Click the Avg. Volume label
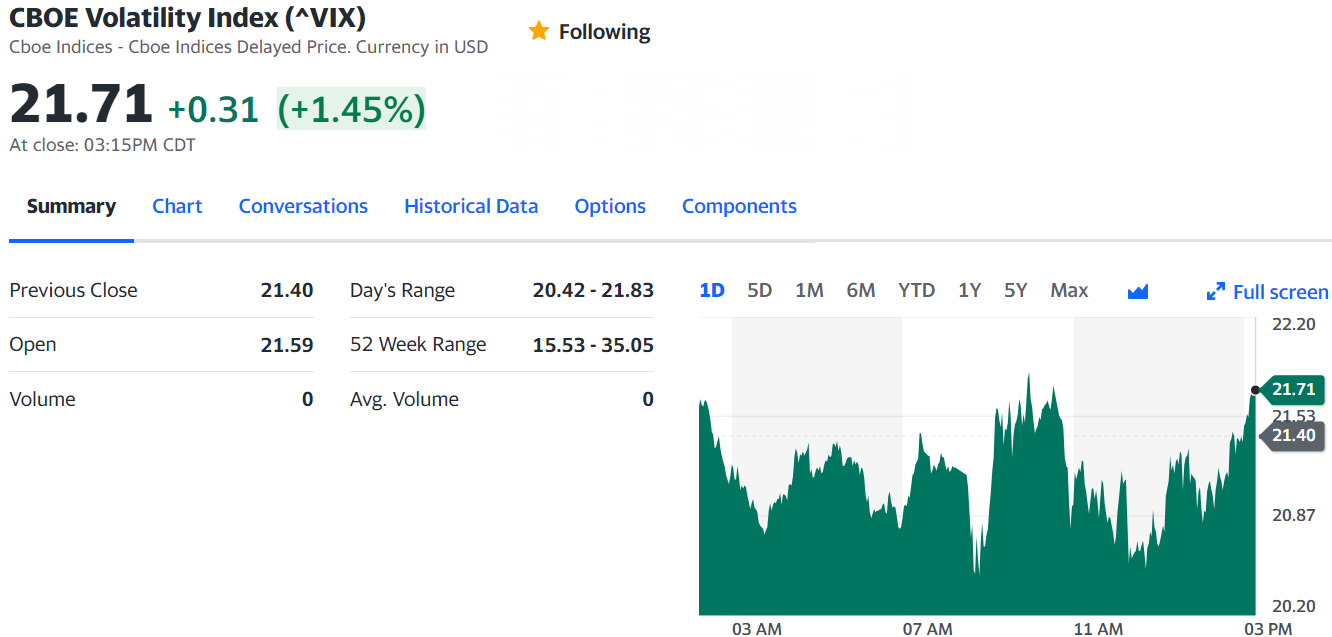The image size is (1332, 637). click(x=404, y=399)
